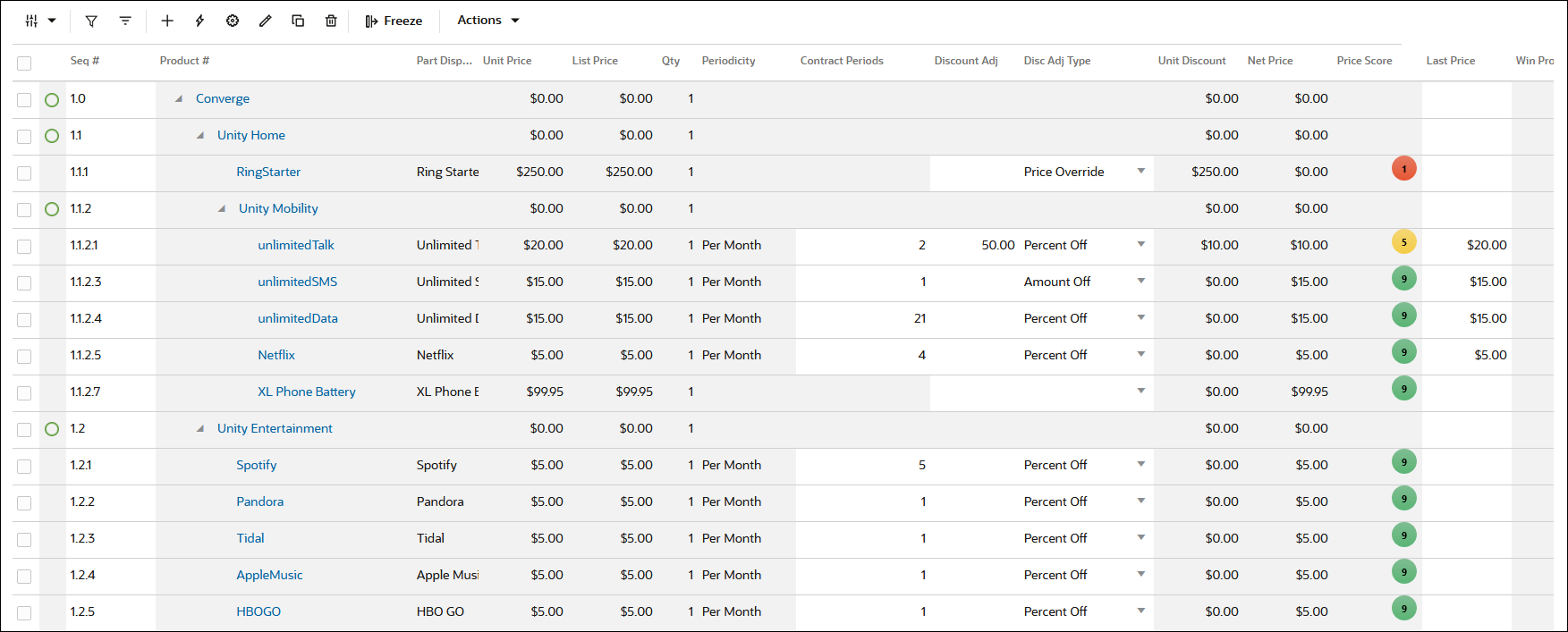
Task: Tick the select-all checkbox in the header
Action: pyautogui.click(x=24, y=63)
